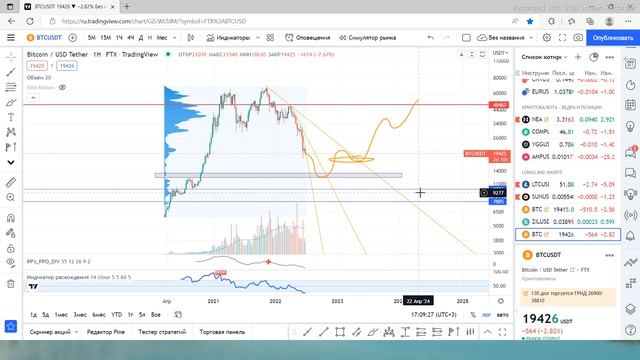The height and width of the screenshot is (360, 640).
Task: Open the chart patterns tool
Action: click(x=11, y=132)
